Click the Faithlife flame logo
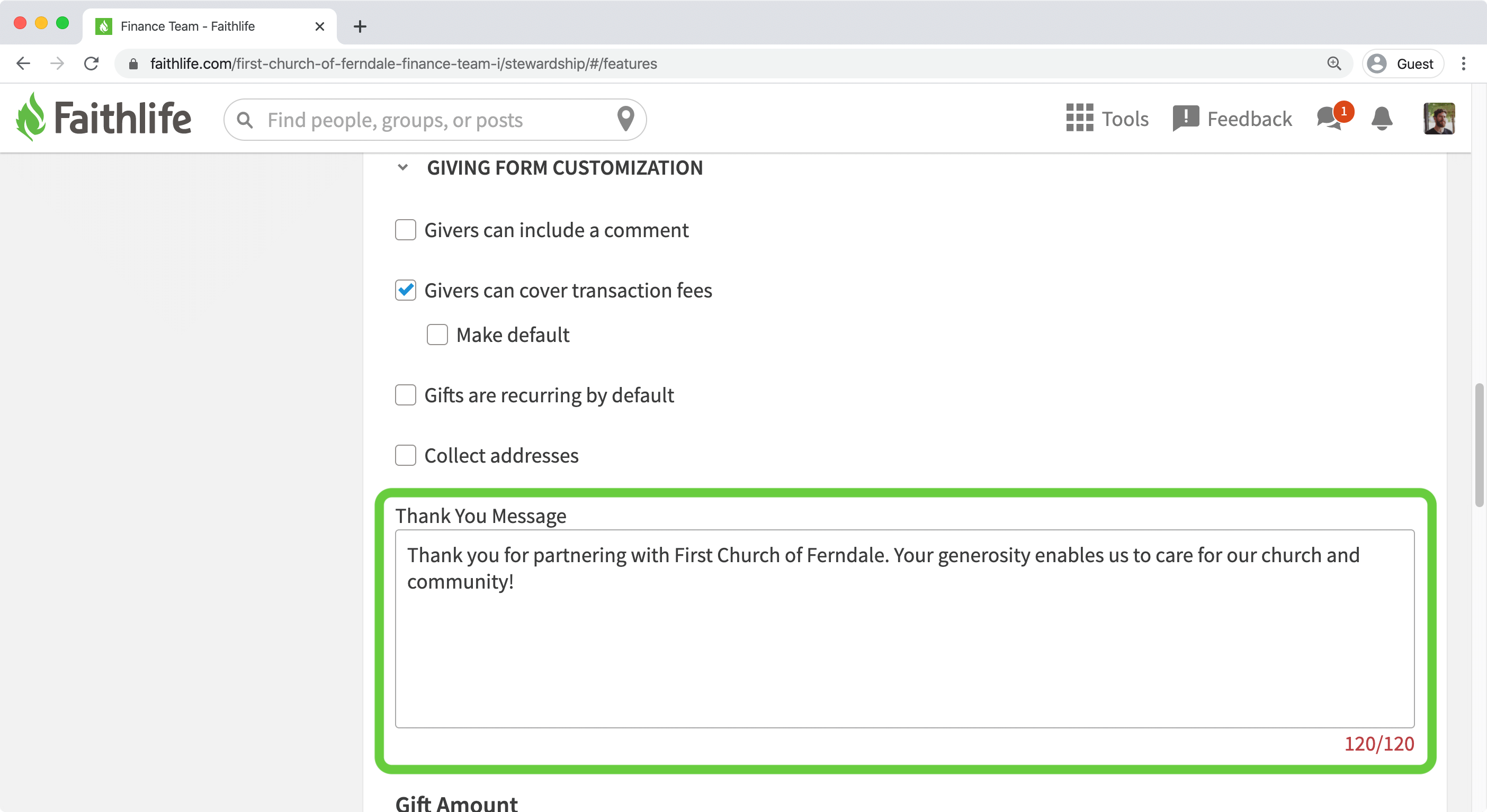Viewport: 1487px width, 812px height. tap(31, 118)
